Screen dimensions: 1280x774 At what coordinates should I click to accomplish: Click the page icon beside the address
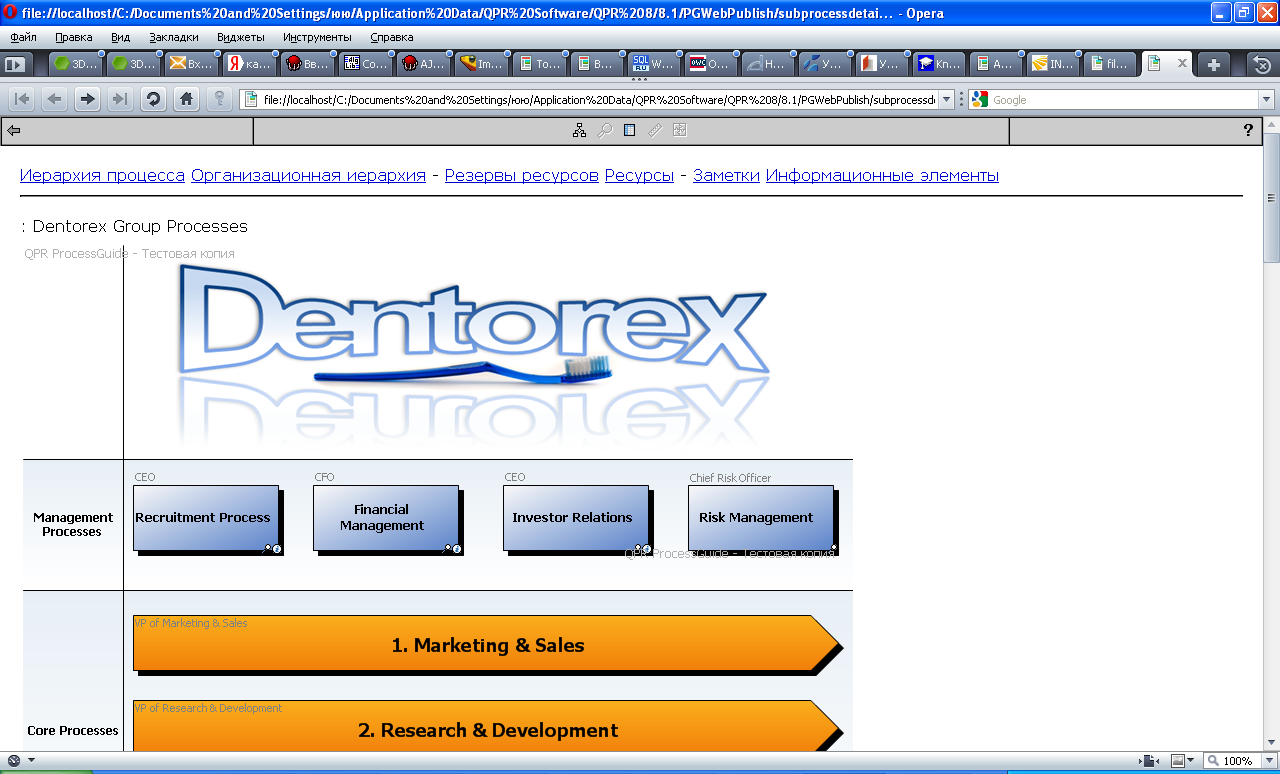pyautogui.click(x=252, y=99)
